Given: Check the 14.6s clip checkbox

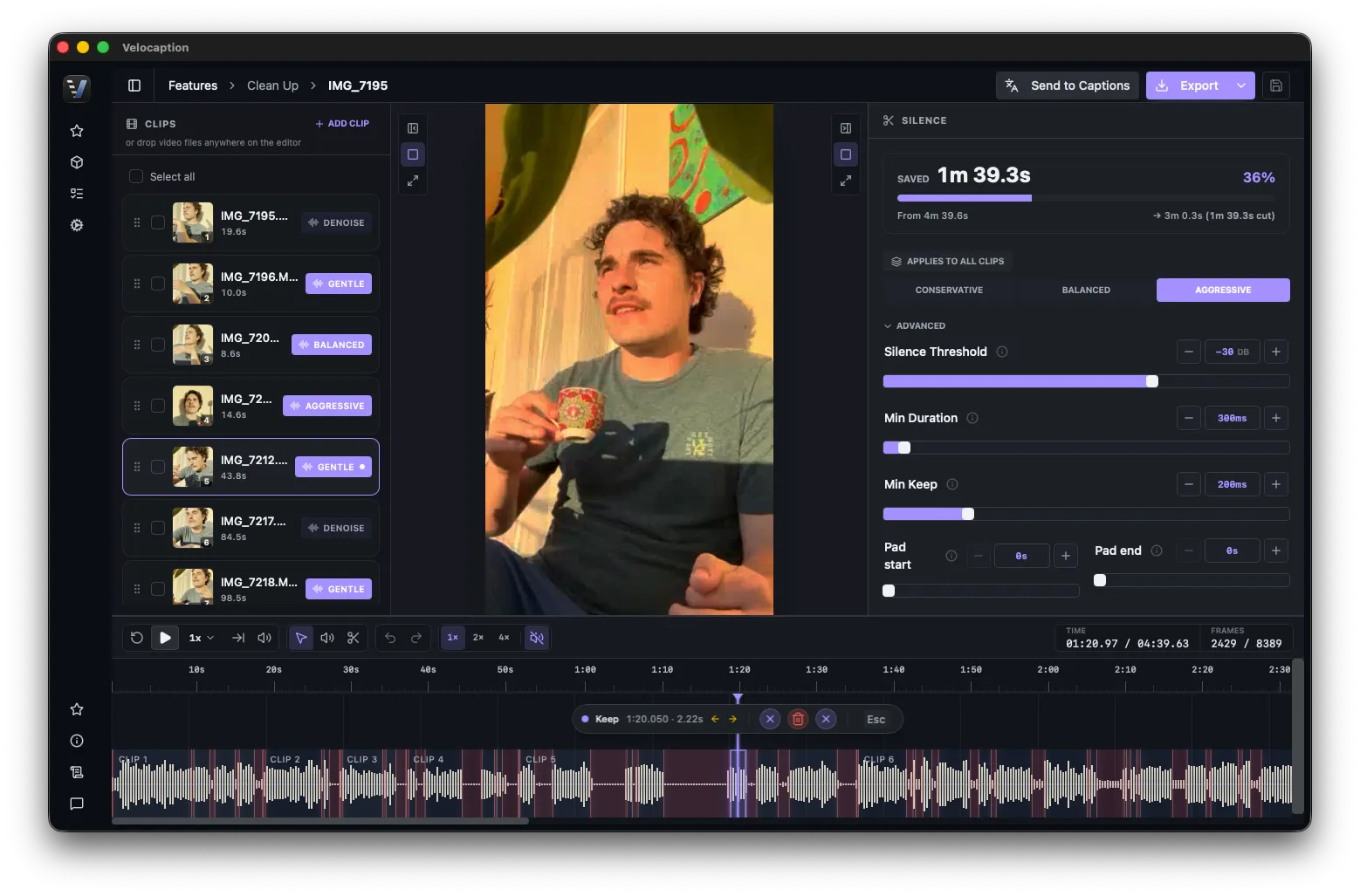Looking at the screenshot, I should [158, 406].
